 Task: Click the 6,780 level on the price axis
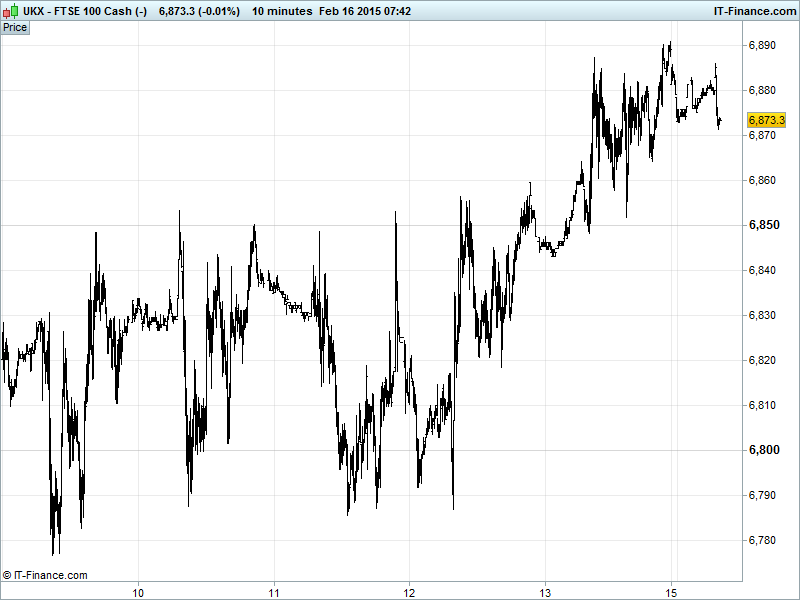[764, 540]
